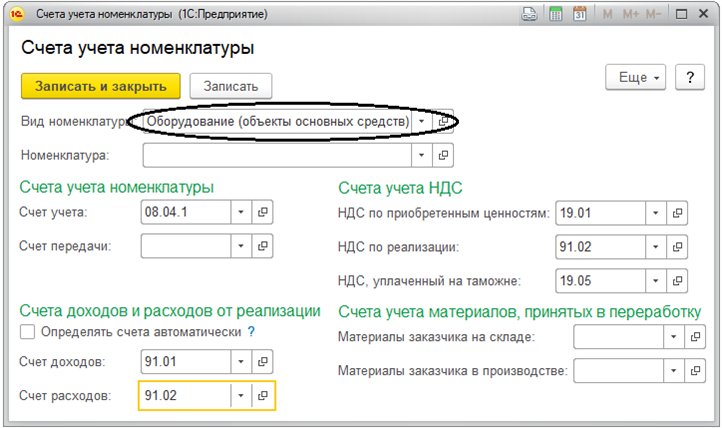Screen dimensions: 722x428
Task: Open НДС, уплаченный на таможне item icon
Action: (677, 281)
